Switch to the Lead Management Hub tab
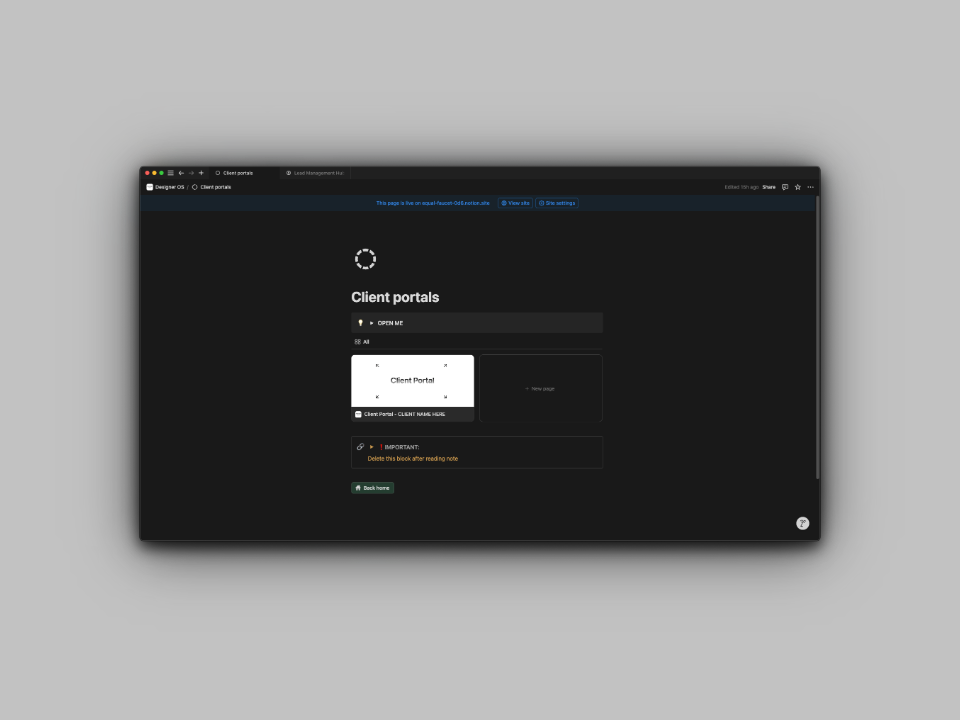This screenshot has width=960, height=720. click(x=315, y=173)
